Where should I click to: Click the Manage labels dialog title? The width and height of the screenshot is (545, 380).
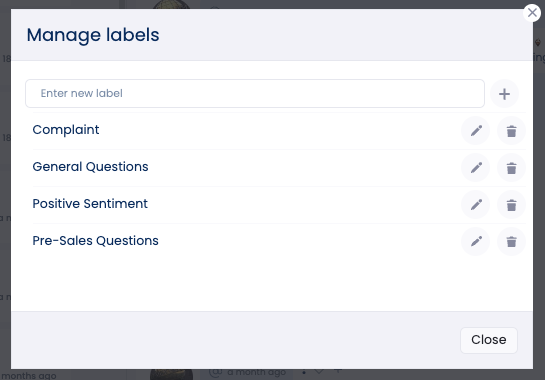click(x=93, y=35)
